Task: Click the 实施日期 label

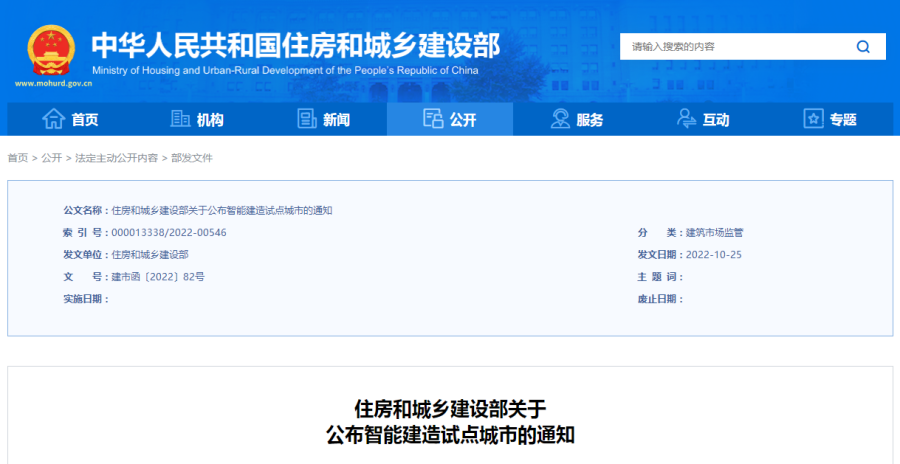Action: (86, 299)
